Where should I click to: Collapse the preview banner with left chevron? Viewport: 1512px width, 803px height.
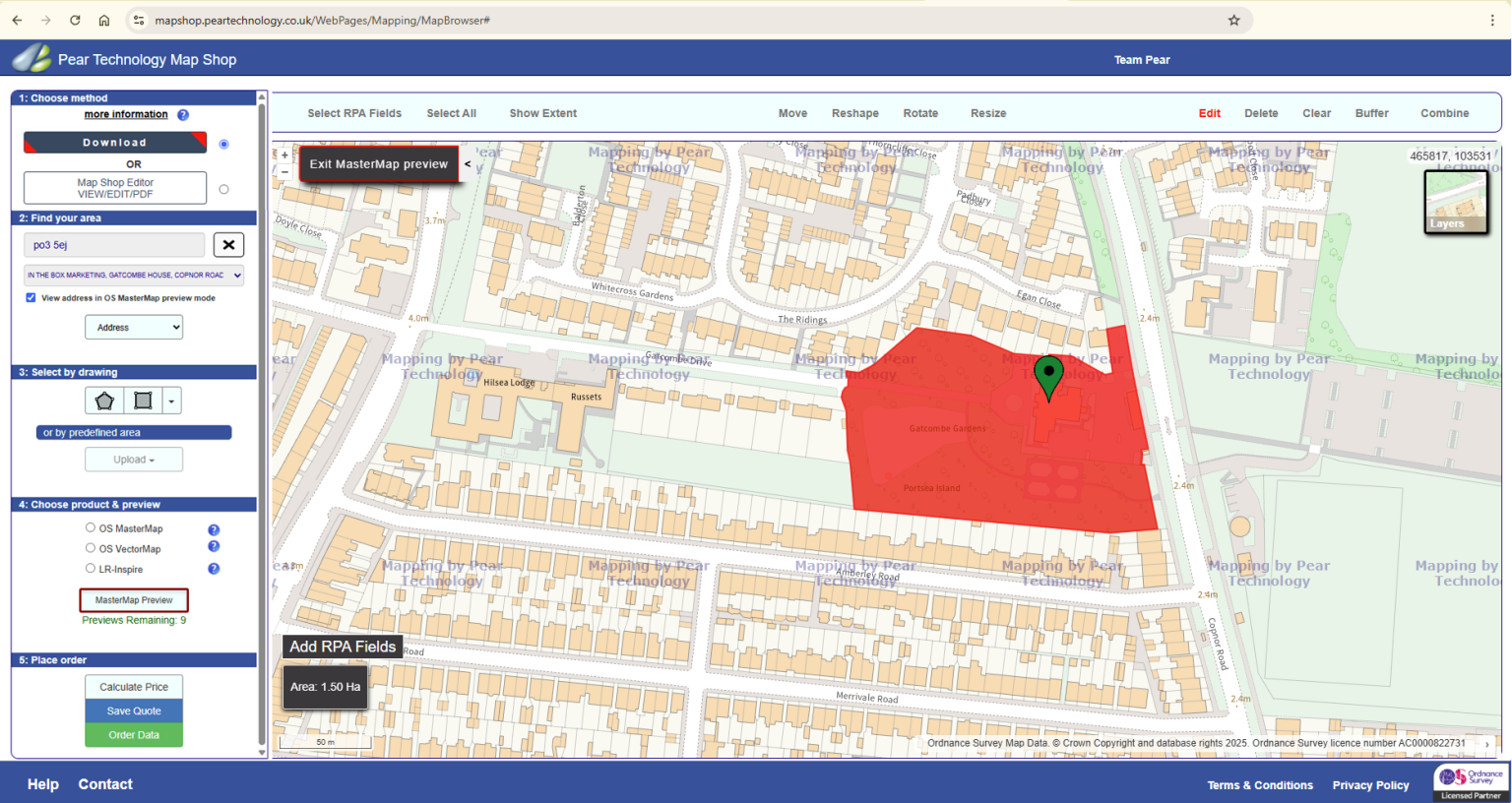pos(468,164)
